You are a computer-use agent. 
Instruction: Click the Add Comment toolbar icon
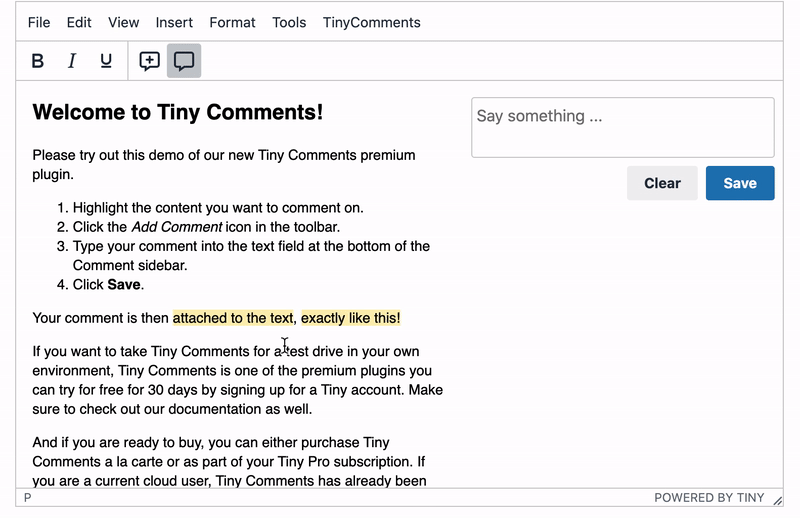click(149, 61)
